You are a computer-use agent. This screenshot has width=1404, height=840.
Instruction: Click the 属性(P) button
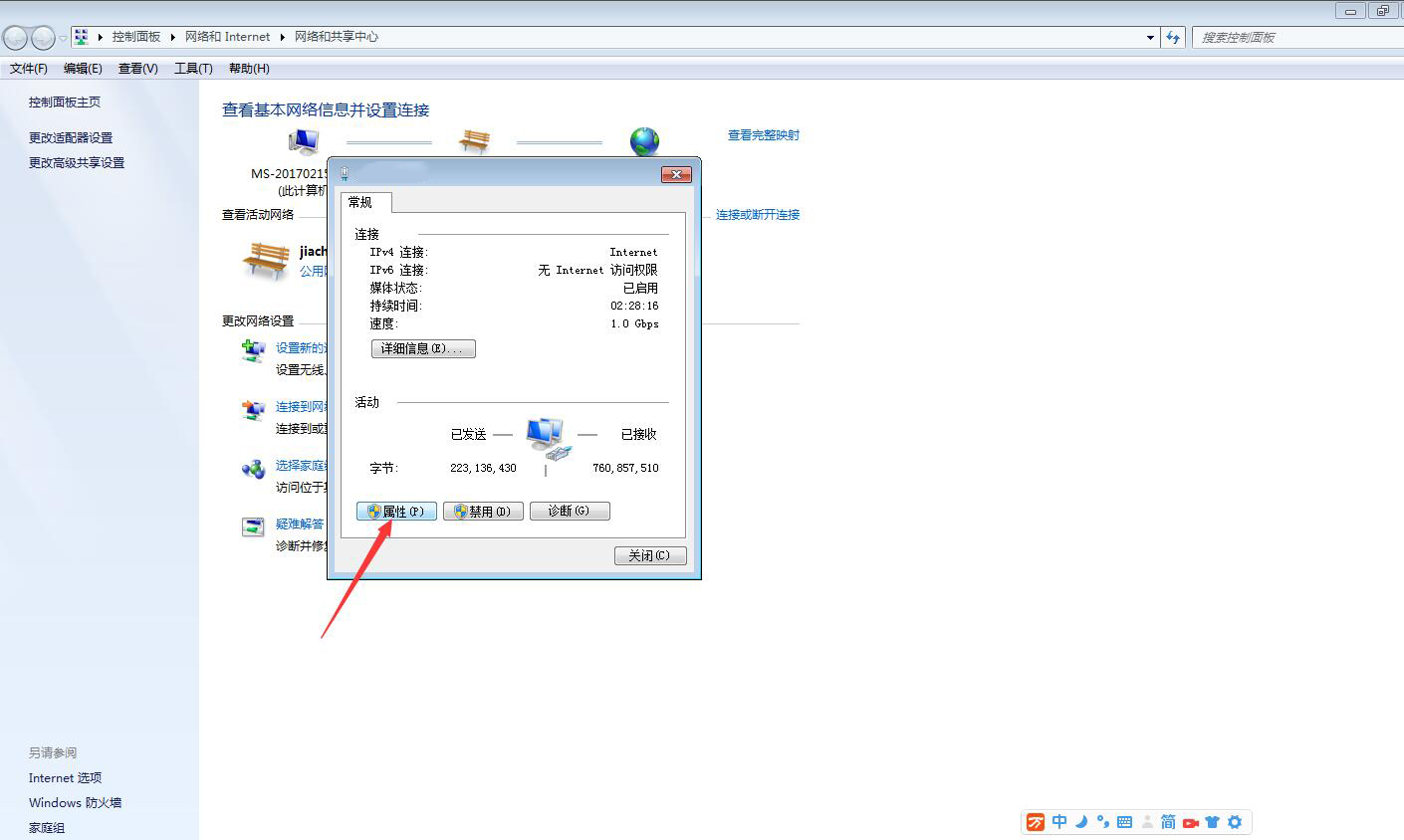coord(396,511)
